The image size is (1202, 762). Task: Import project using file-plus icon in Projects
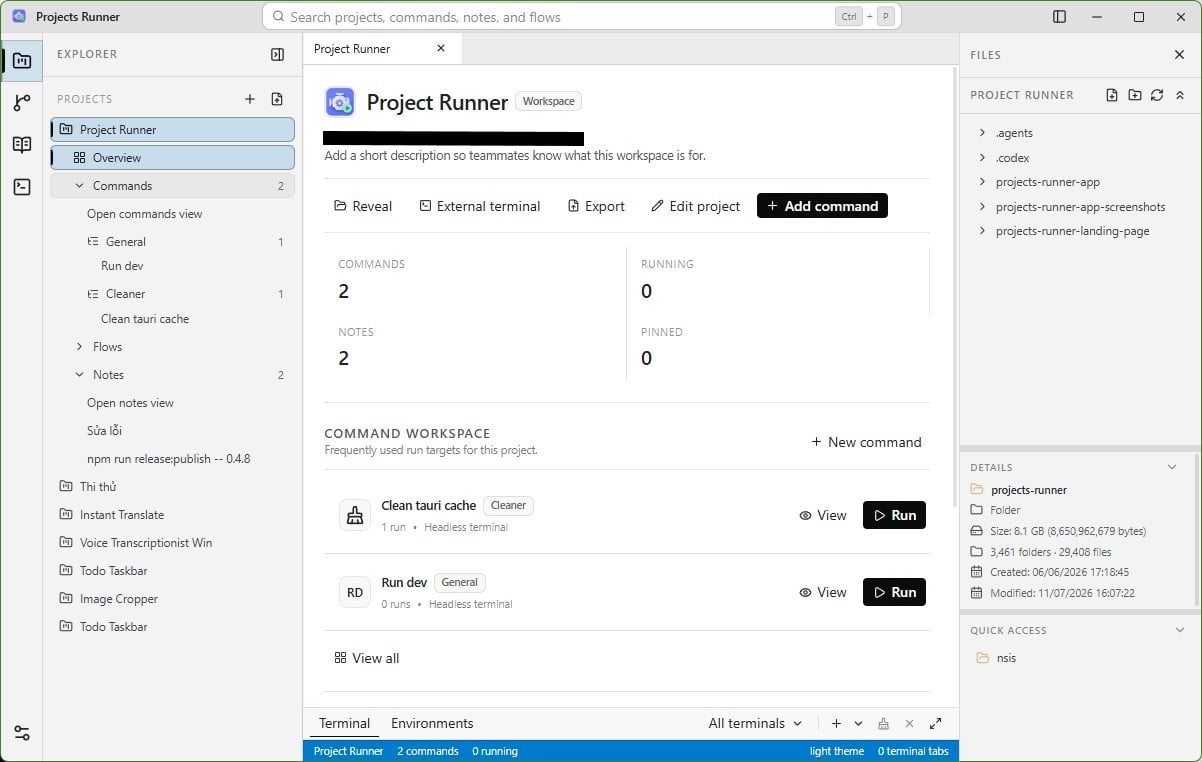pyautogui.click(x=277, y=99)
